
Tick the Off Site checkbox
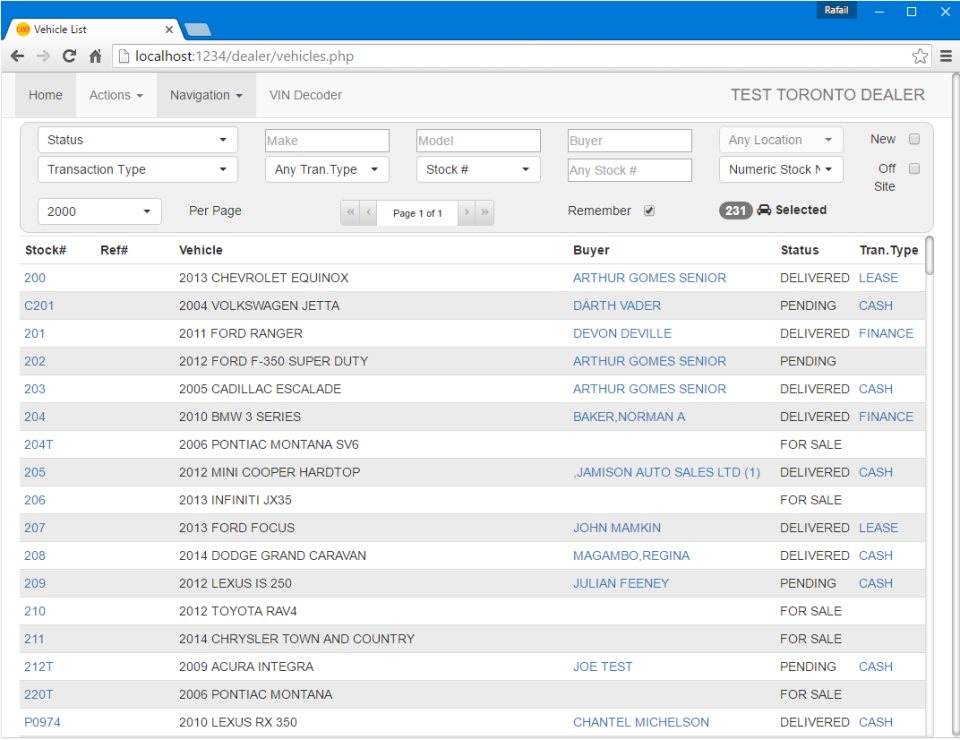pyautogui.click(x=914, y=169)
